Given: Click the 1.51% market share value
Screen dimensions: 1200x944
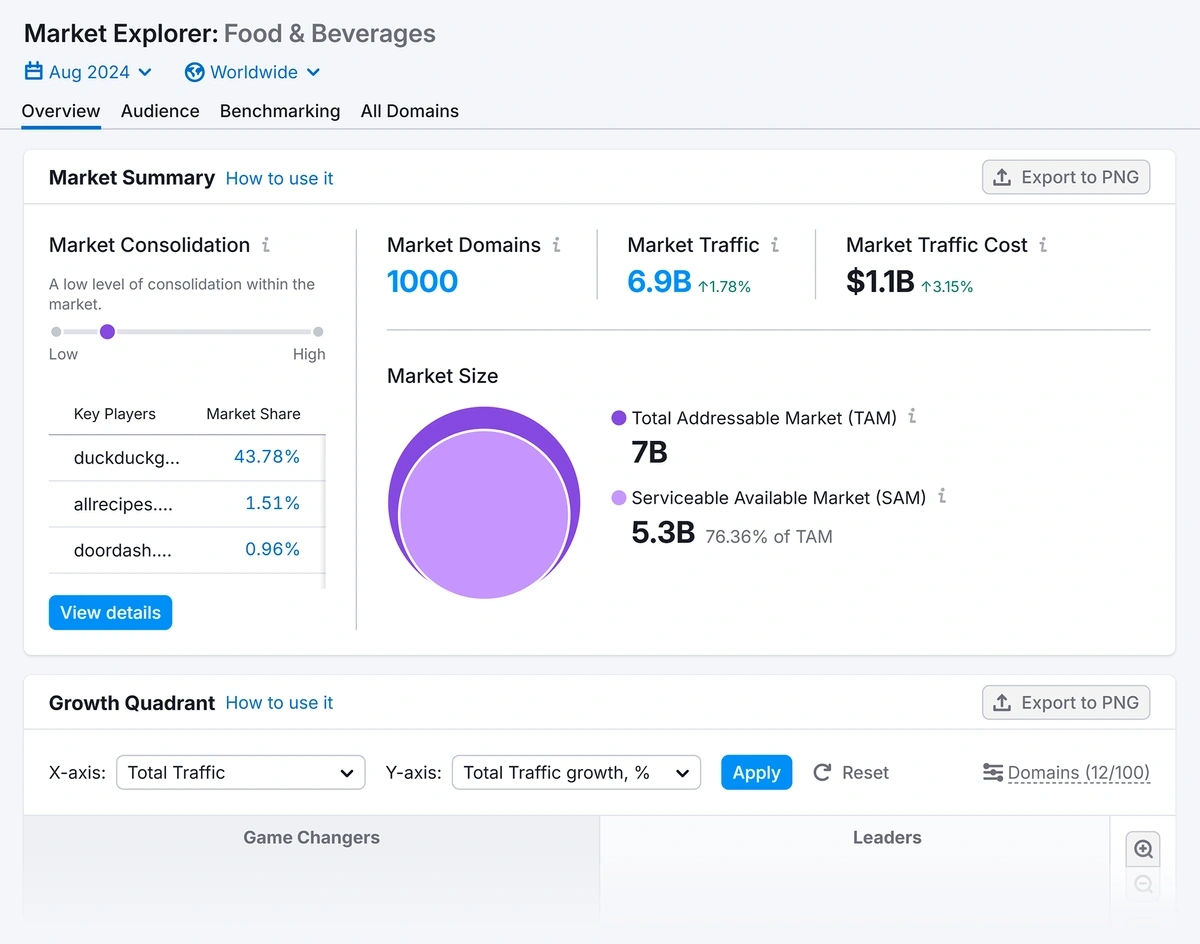Looking at the screenshot, I should point(273,503).
